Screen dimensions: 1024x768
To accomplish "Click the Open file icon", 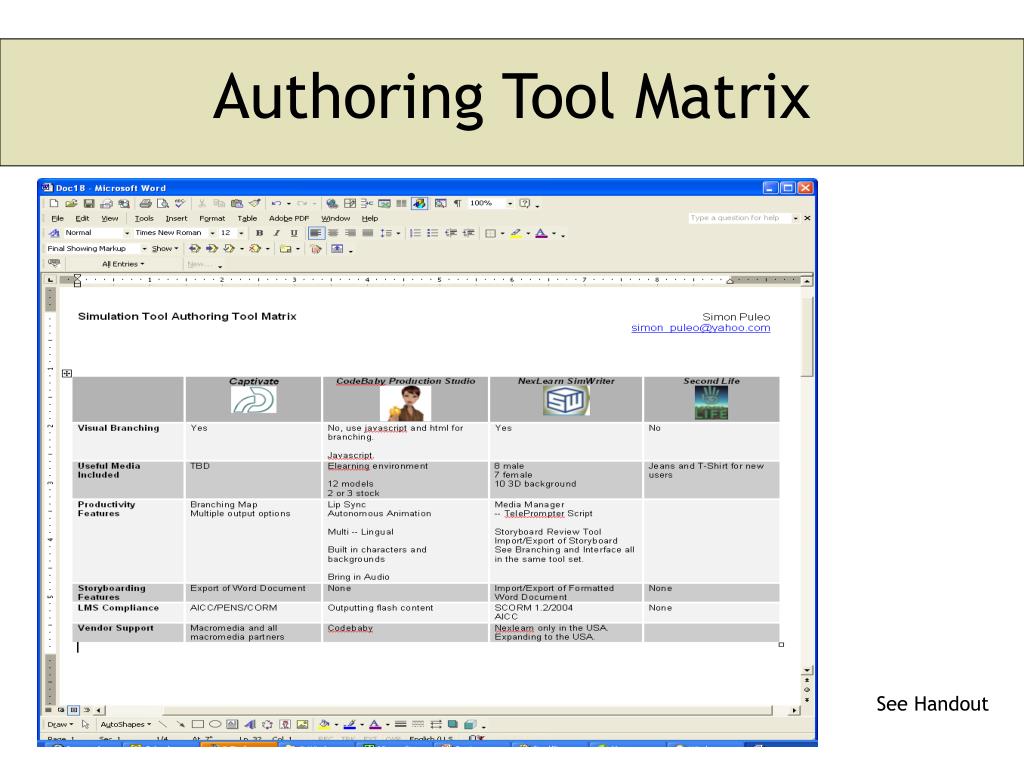I will (x=71, y=204).
